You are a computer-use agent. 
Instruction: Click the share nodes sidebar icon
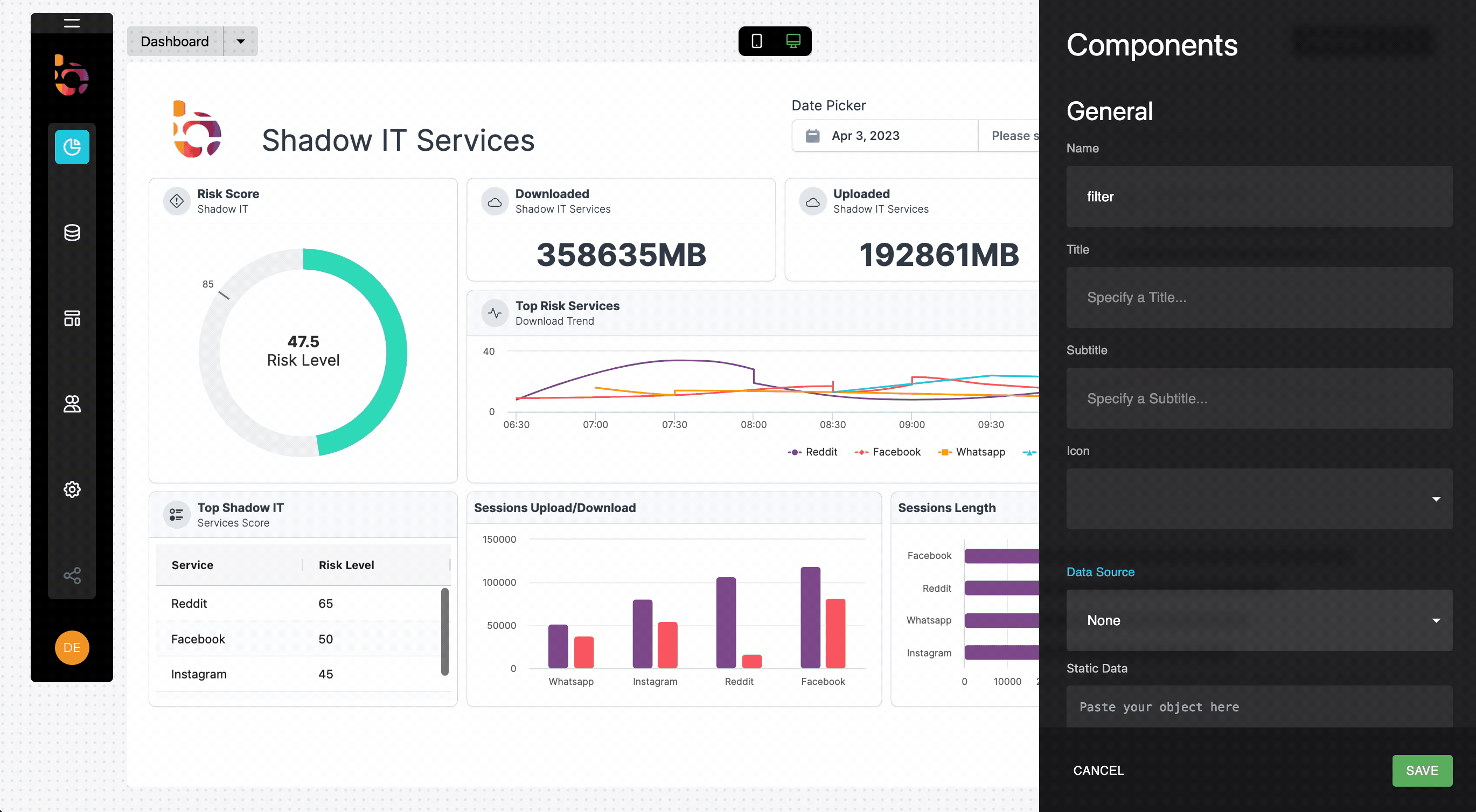coord(72,575)
